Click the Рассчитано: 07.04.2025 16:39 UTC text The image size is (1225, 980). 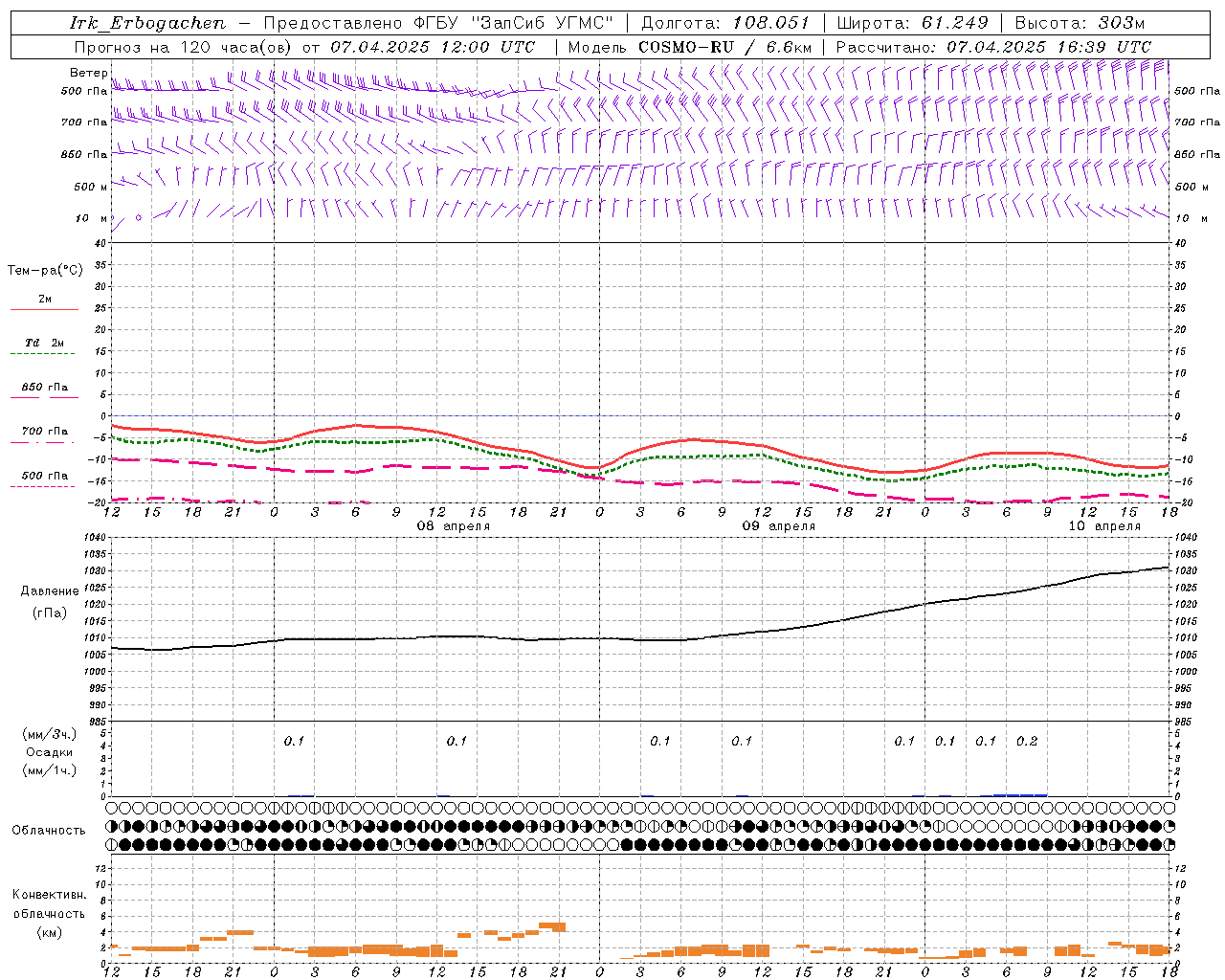coord(993,47)
